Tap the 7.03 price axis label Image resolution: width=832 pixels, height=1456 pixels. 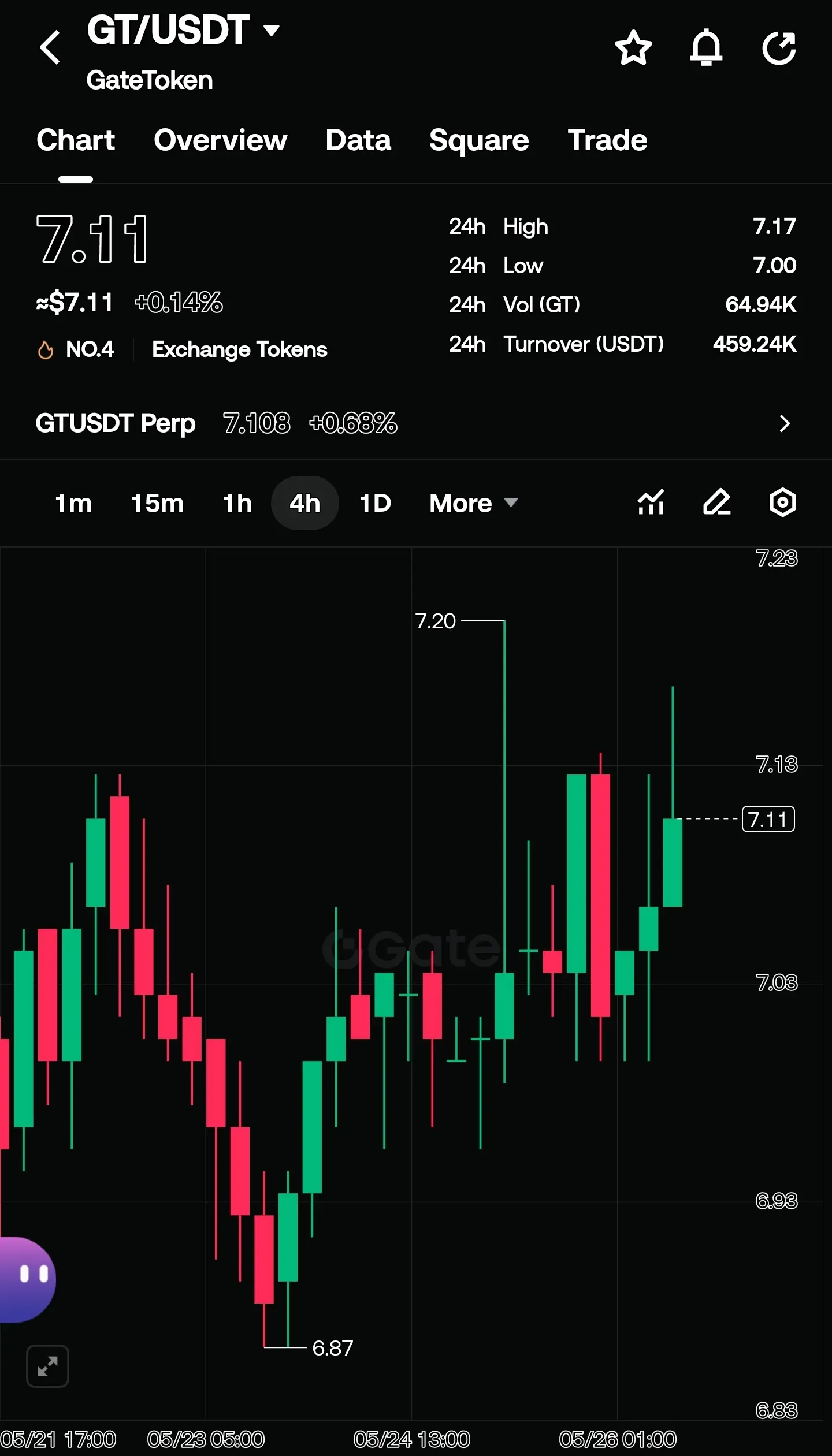(777, 982)
